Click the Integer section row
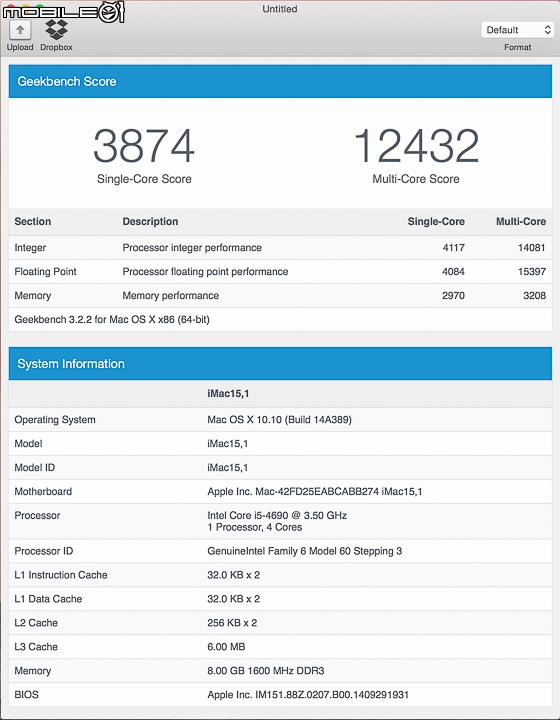The height and width of the screenshot is (720, 560). [x=280, y=248]
